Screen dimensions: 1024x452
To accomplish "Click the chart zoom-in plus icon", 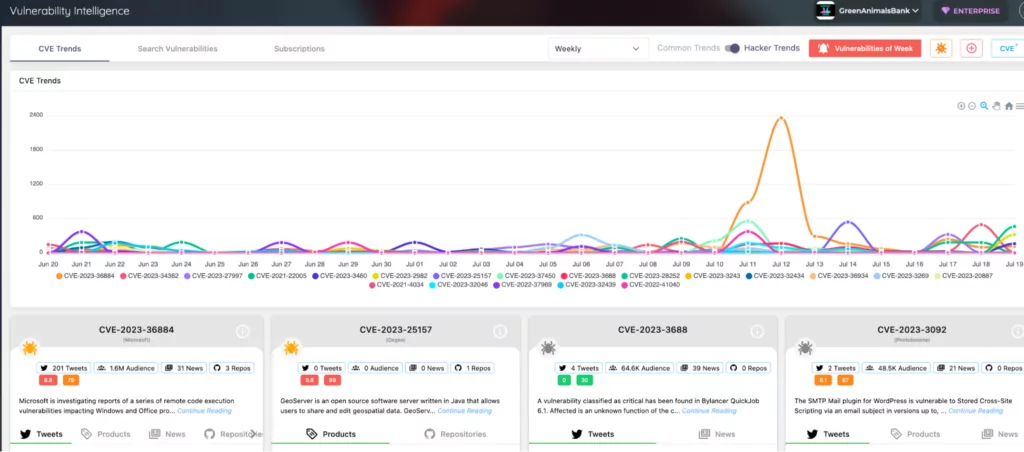I will point(961,106).
